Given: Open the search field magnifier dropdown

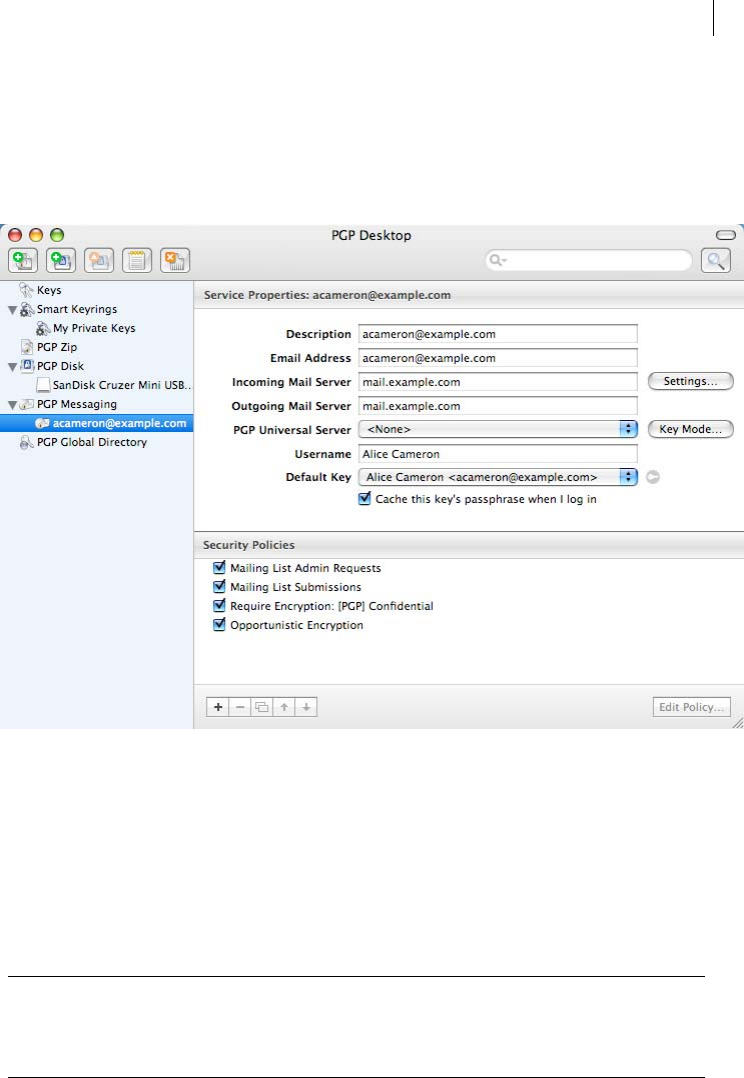Looking at the screenshot, I should 498,261.
